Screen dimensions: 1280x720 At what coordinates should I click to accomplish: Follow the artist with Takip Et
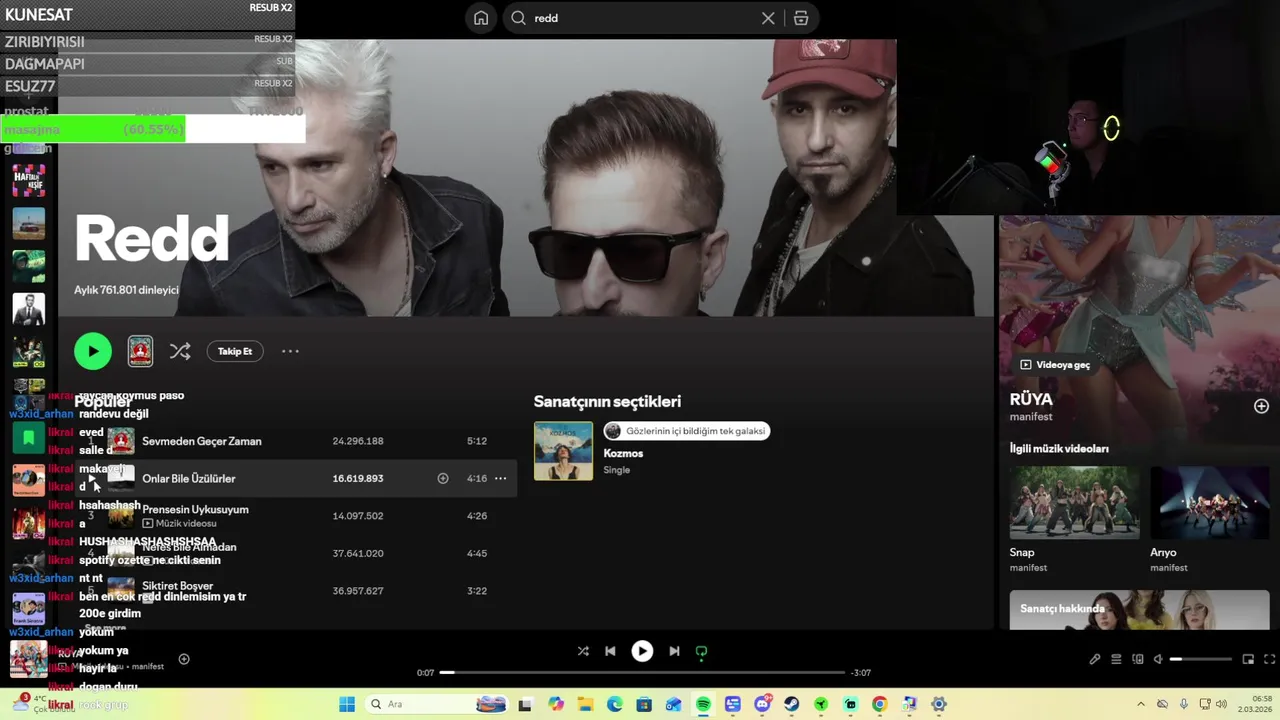pos(235,351)
